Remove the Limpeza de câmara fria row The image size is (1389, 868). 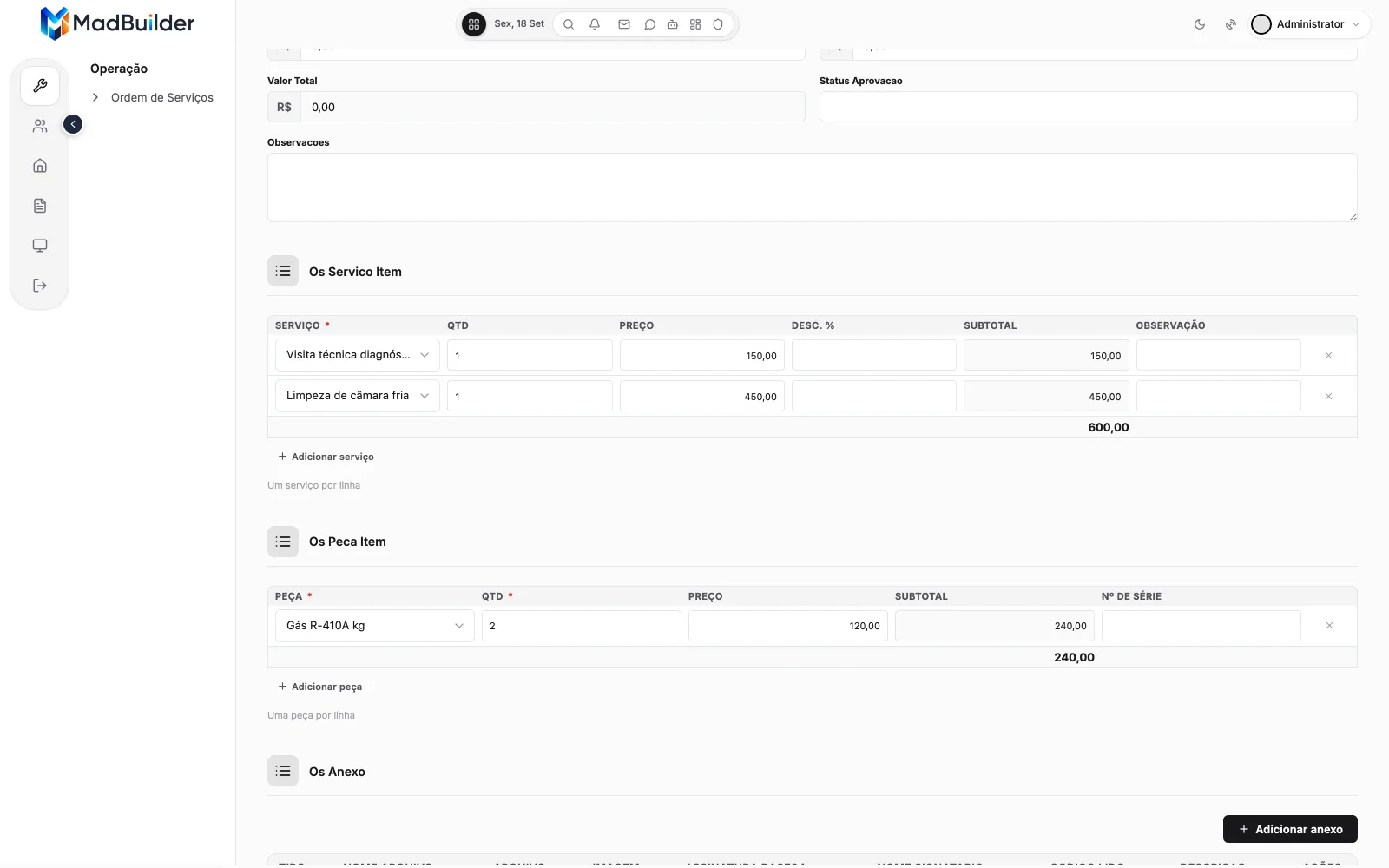coord(1328,397)
